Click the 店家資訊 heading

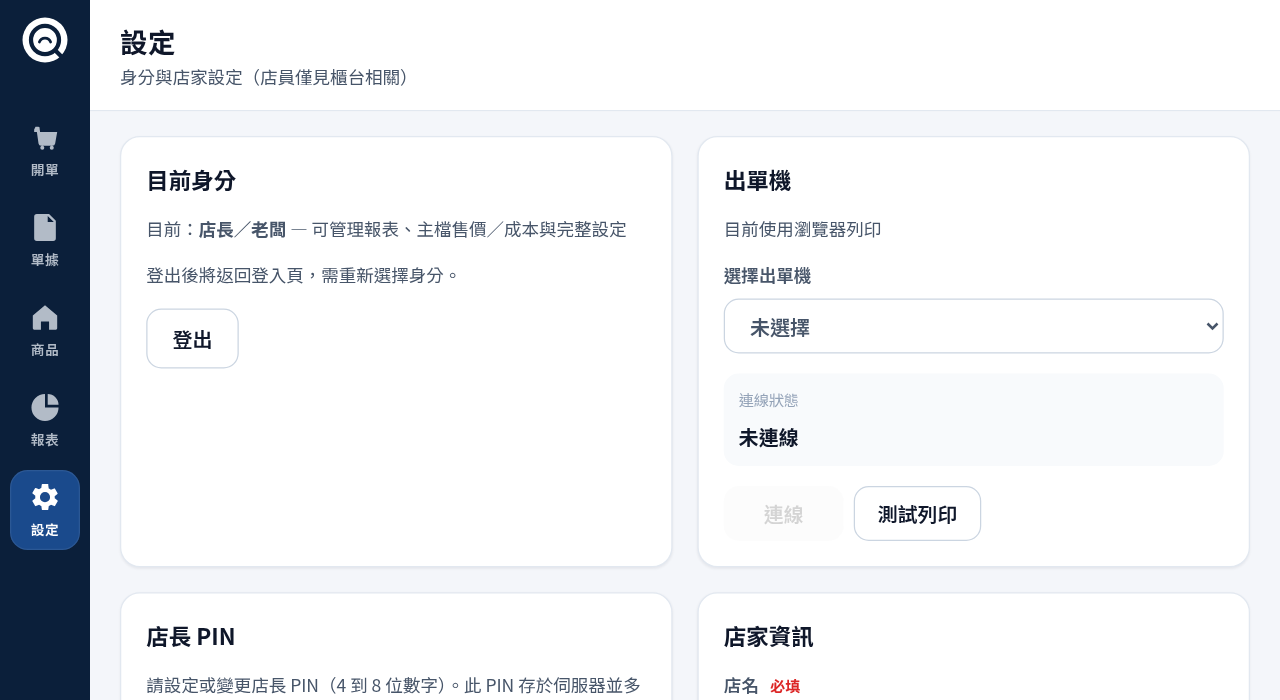click(x=768, y=637)
